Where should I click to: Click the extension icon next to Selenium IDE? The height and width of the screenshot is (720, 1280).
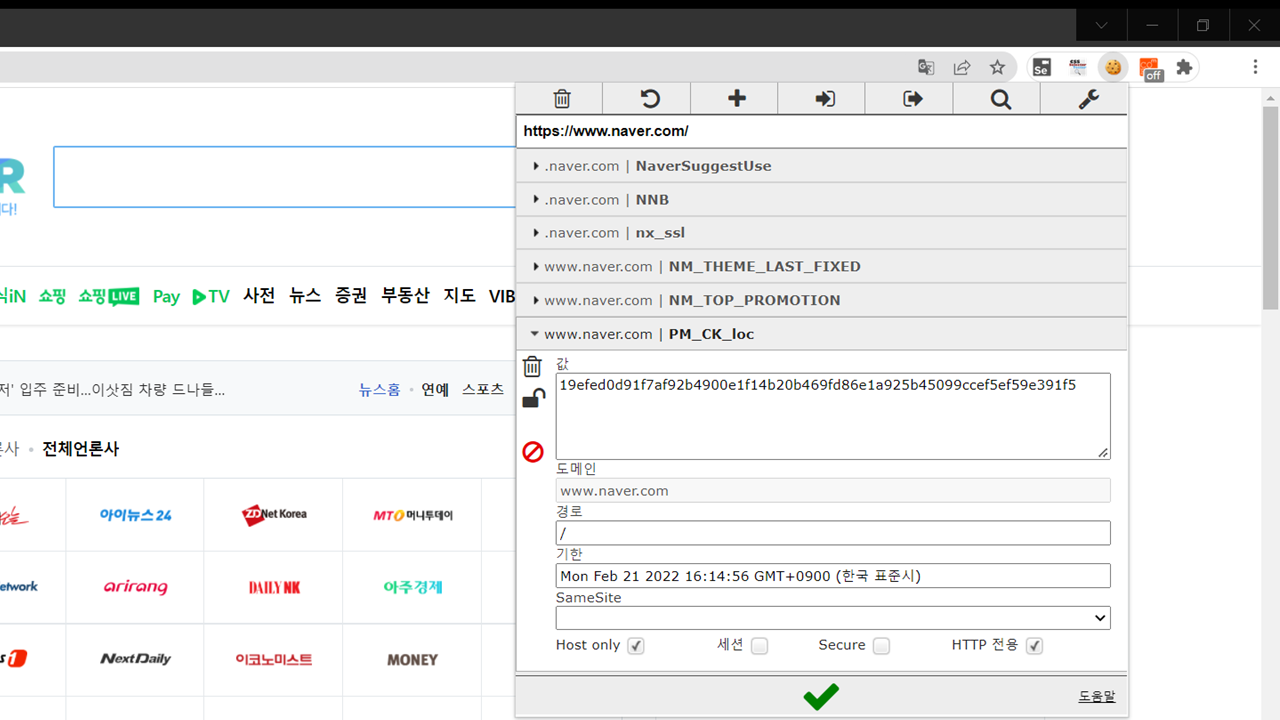1078,67
